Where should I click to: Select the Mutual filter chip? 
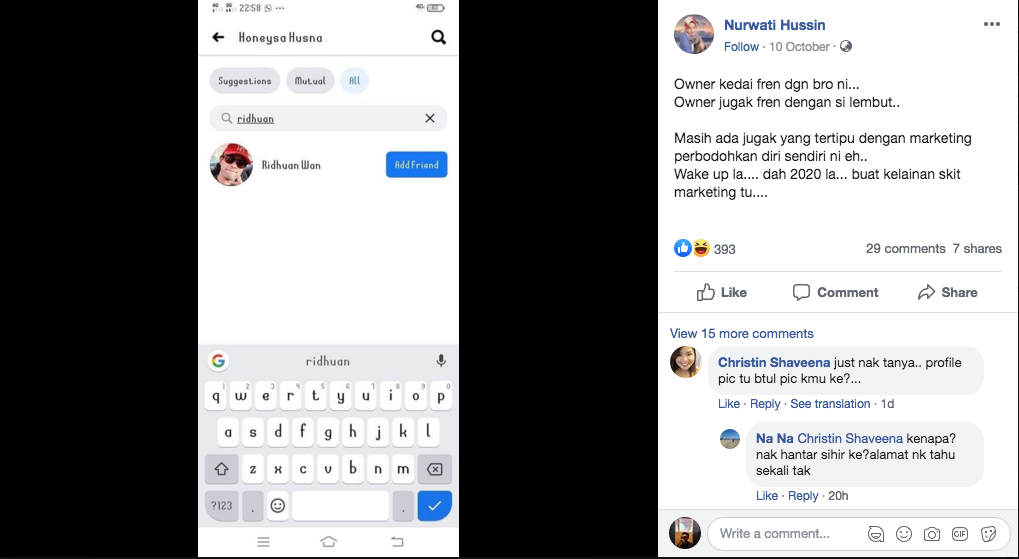pos(310,81)
